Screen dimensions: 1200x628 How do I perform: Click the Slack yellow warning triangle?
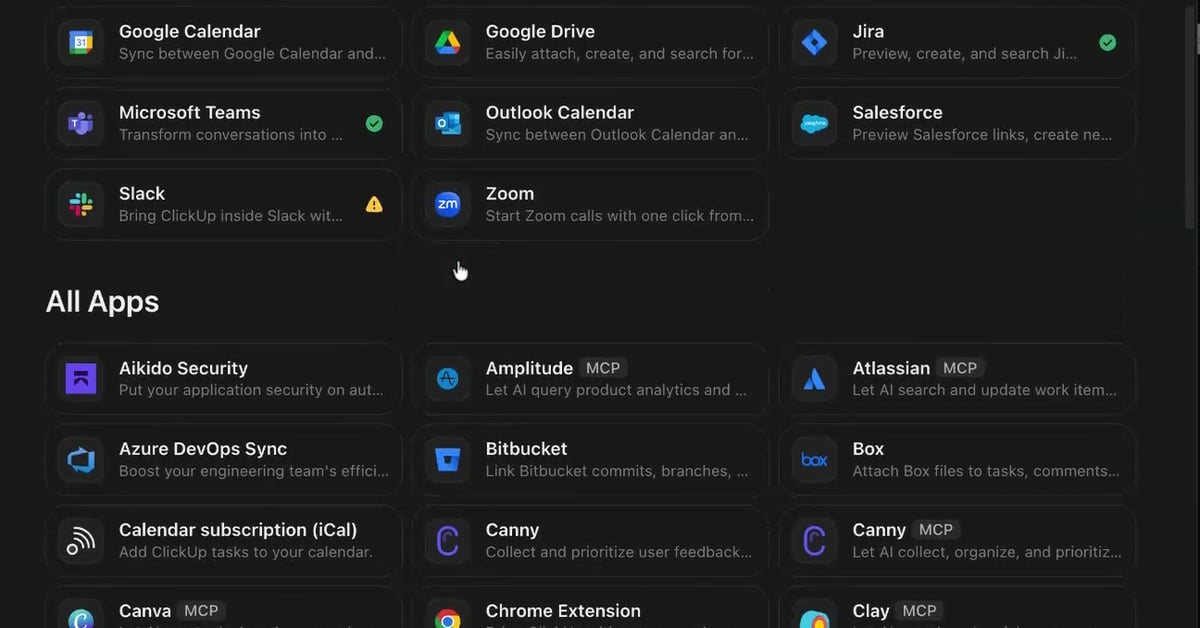coord(374,204)
